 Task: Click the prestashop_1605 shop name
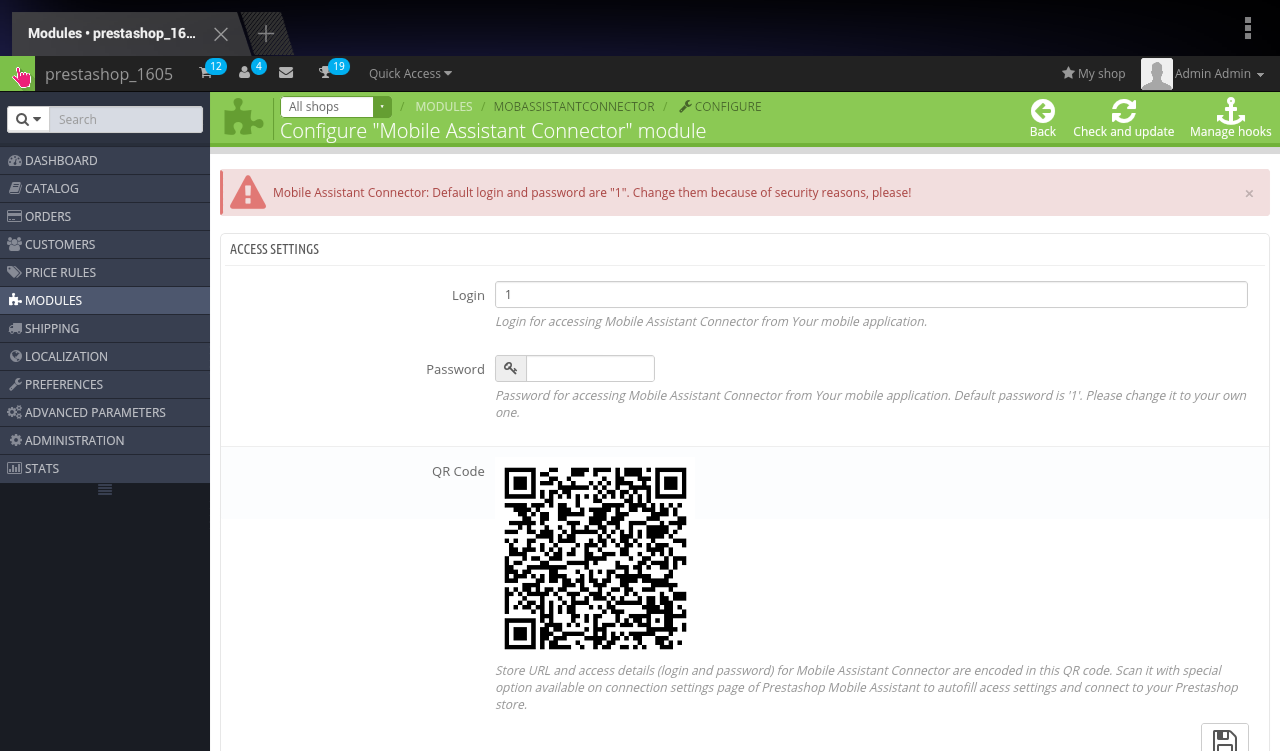[x=109, y=73]
